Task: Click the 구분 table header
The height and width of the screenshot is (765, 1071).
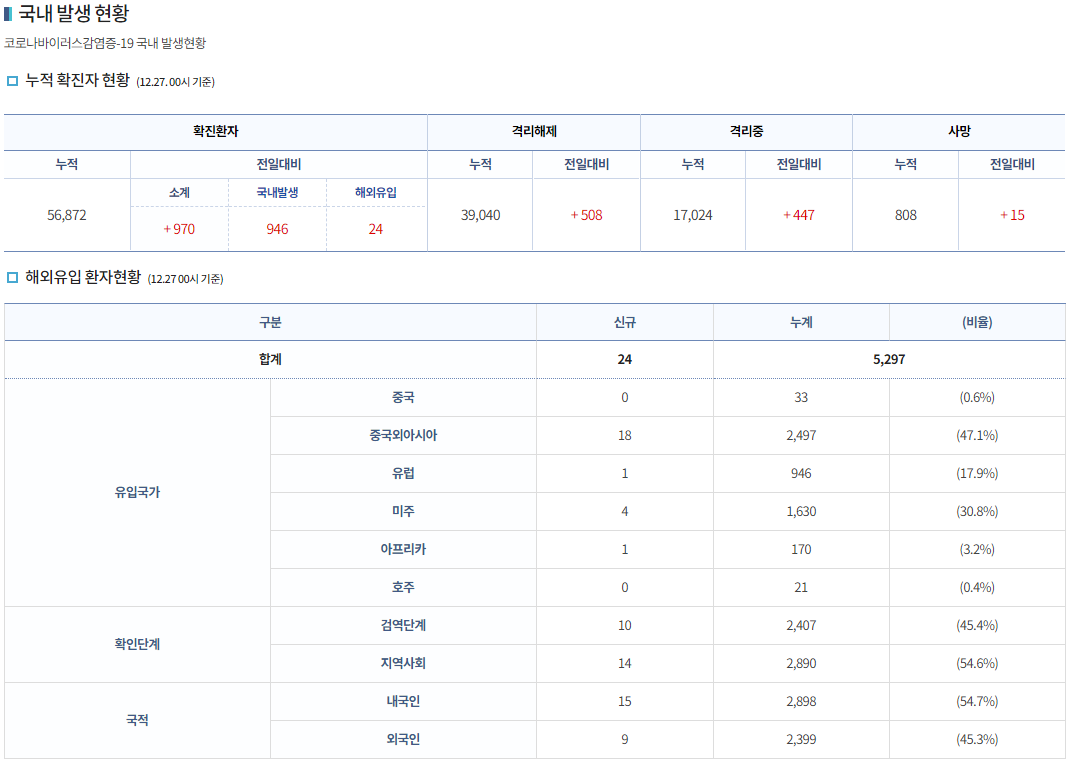Action: (x=270, y=322)
